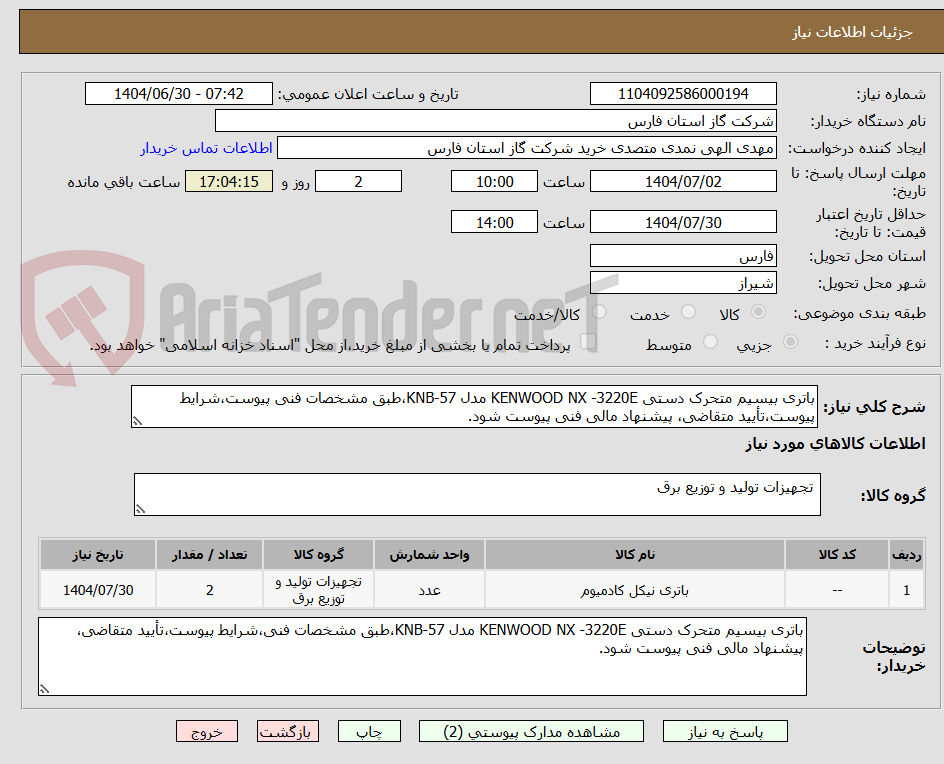Click the شهر field showing شیراز
The image size is (944, 764).
[x=683, y=282]
